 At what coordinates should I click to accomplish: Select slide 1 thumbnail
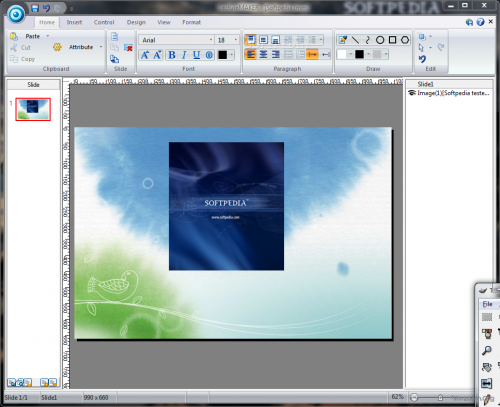coord(33,109)
